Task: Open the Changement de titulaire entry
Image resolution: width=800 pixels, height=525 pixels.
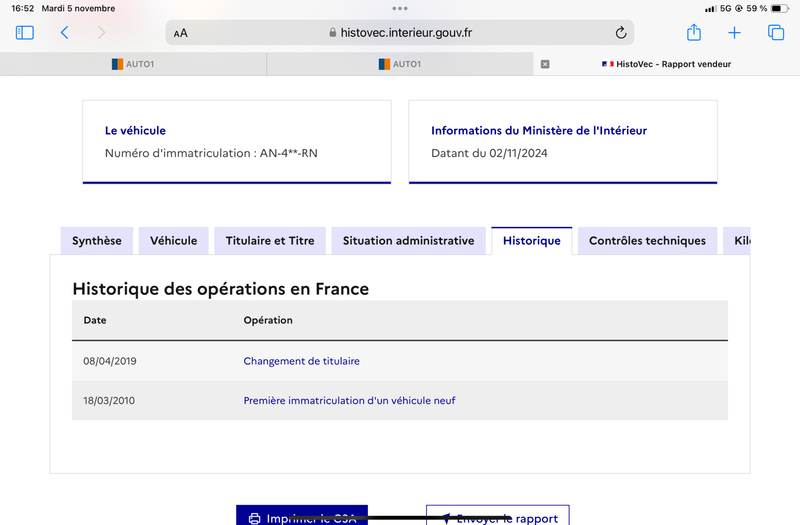Action: (x=302, y=361)
